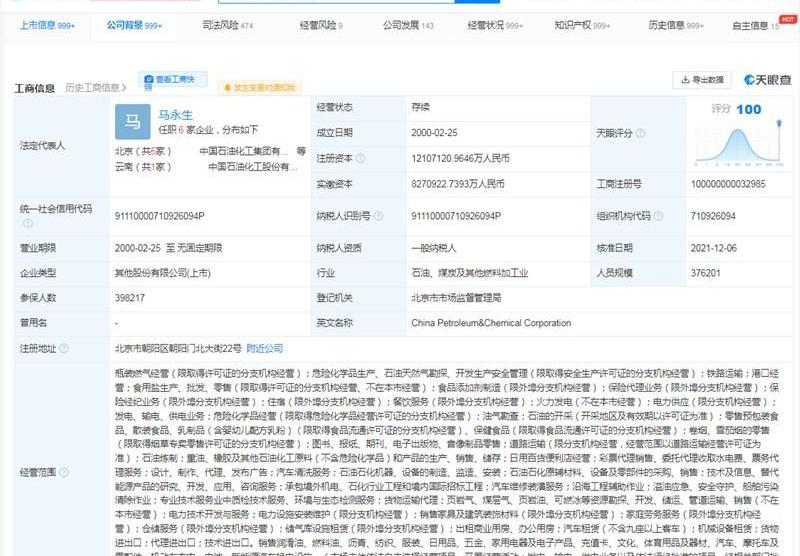
Task: Click the help icon beside 经营范围
Action: pos(64,472)
